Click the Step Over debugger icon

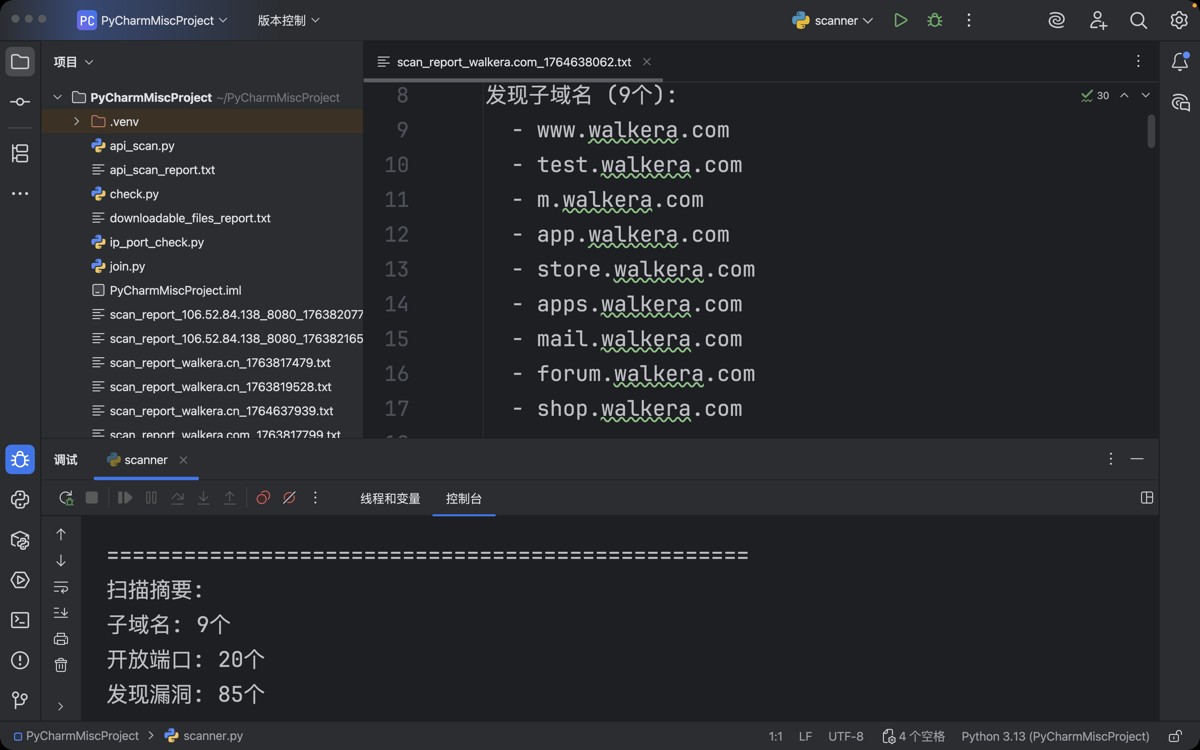pos(177,498)
